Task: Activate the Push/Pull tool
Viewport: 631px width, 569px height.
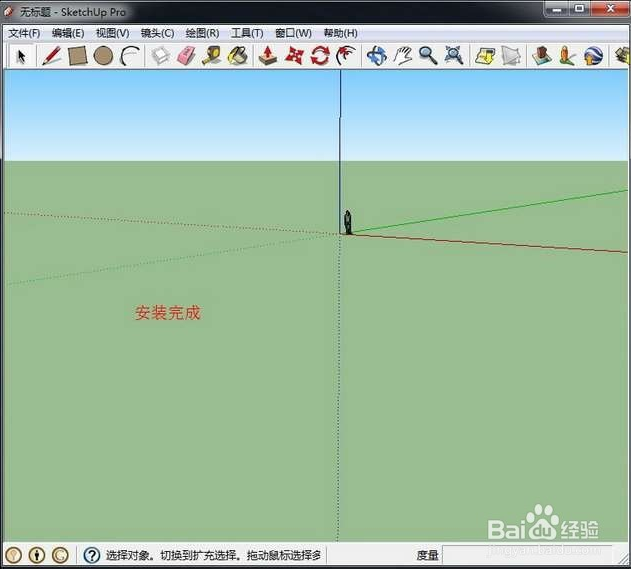Action: click(268, 56)
